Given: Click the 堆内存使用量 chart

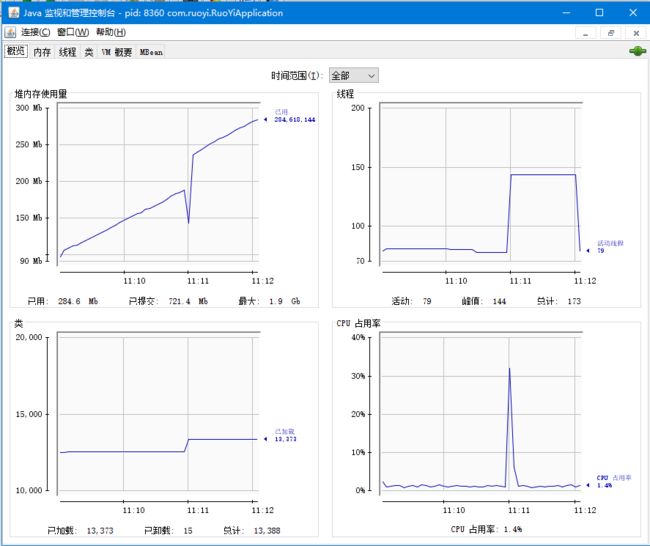Looking at the screenshot, I should [158, 182].
